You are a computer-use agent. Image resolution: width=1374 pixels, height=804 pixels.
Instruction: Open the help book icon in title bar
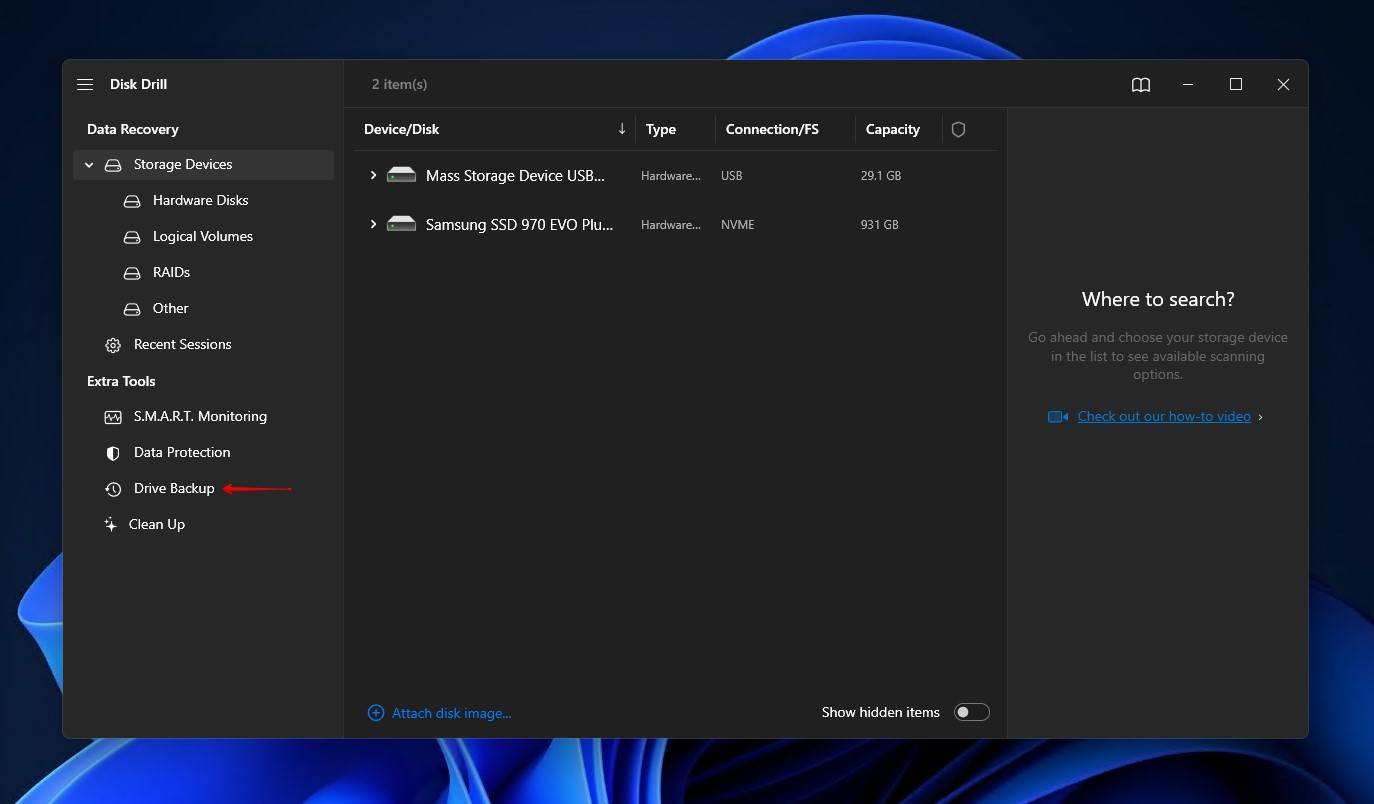pyautogui.click(x=1141, y=85)
